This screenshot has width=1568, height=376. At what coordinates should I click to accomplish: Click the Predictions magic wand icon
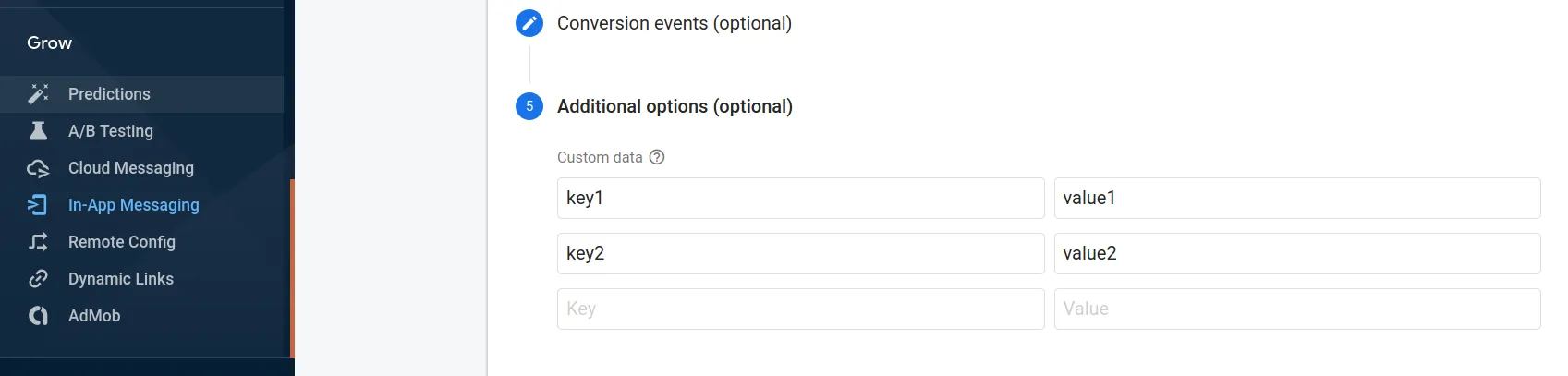coord(38,93)
